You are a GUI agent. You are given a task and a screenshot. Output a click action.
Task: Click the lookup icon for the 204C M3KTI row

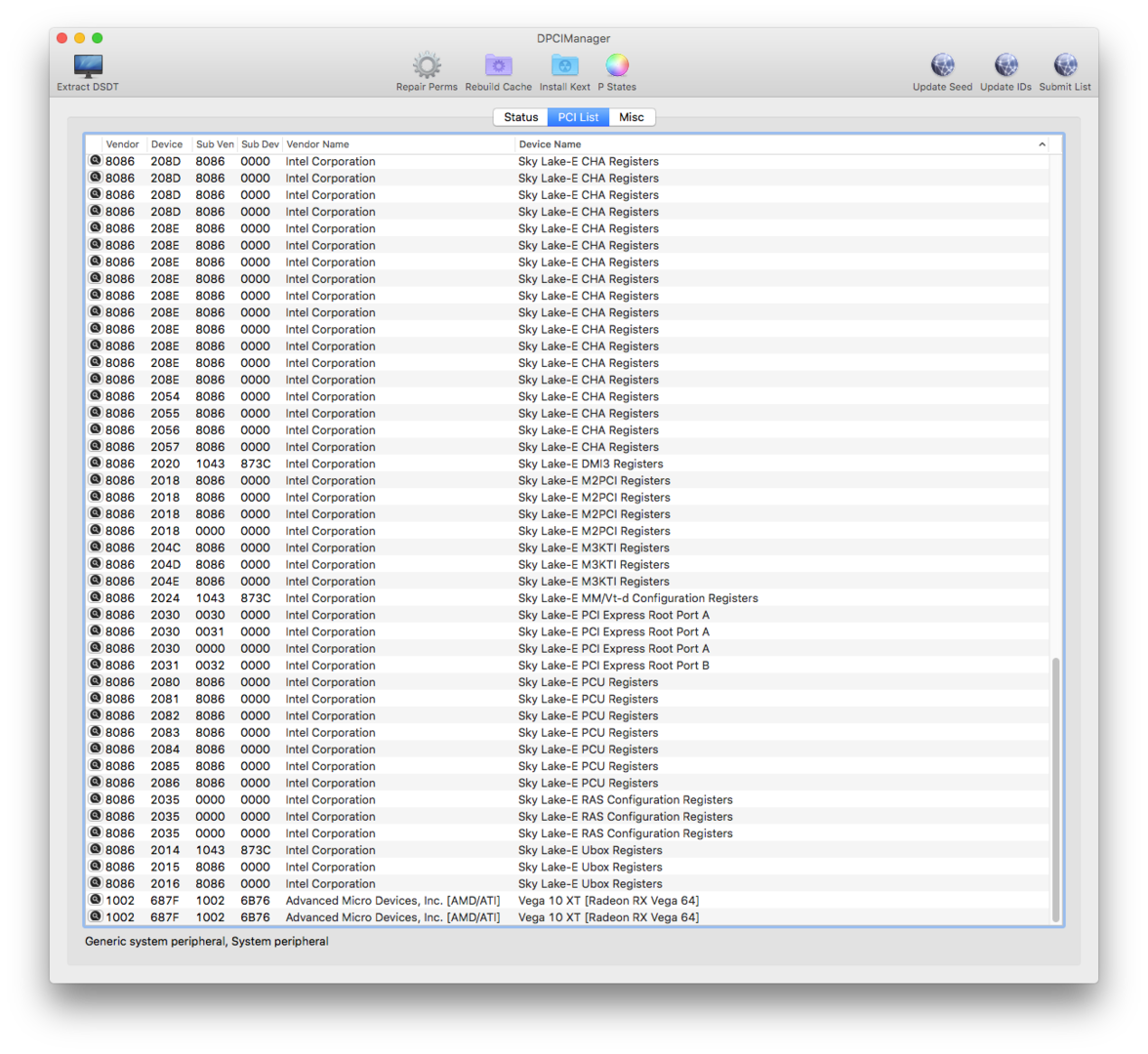[96, 547]
